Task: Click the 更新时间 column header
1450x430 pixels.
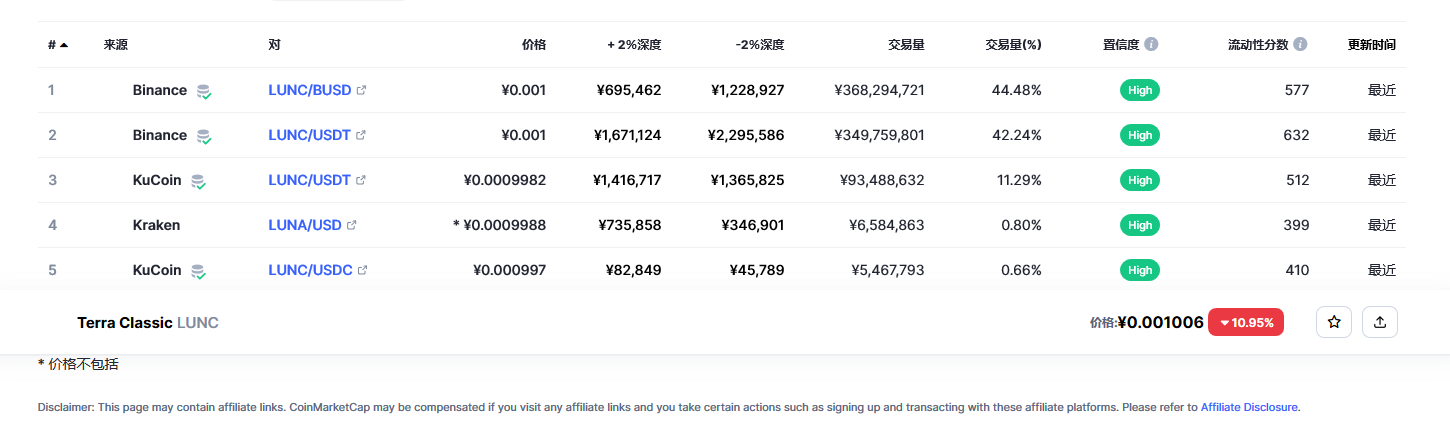Action: tap(1371, 45)
